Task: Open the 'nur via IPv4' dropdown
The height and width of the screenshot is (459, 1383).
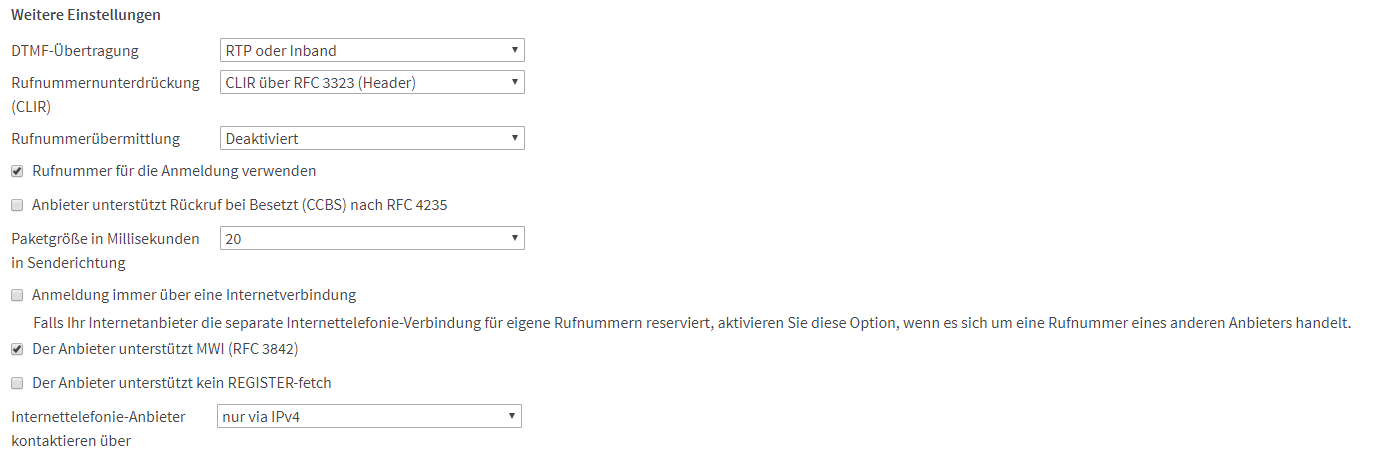Action: 369,416
